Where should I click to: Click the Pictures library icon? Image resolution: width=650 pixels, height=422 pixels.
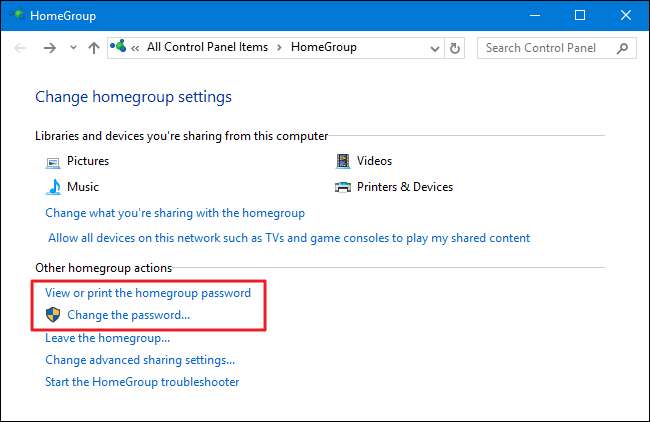pos(53,161)
